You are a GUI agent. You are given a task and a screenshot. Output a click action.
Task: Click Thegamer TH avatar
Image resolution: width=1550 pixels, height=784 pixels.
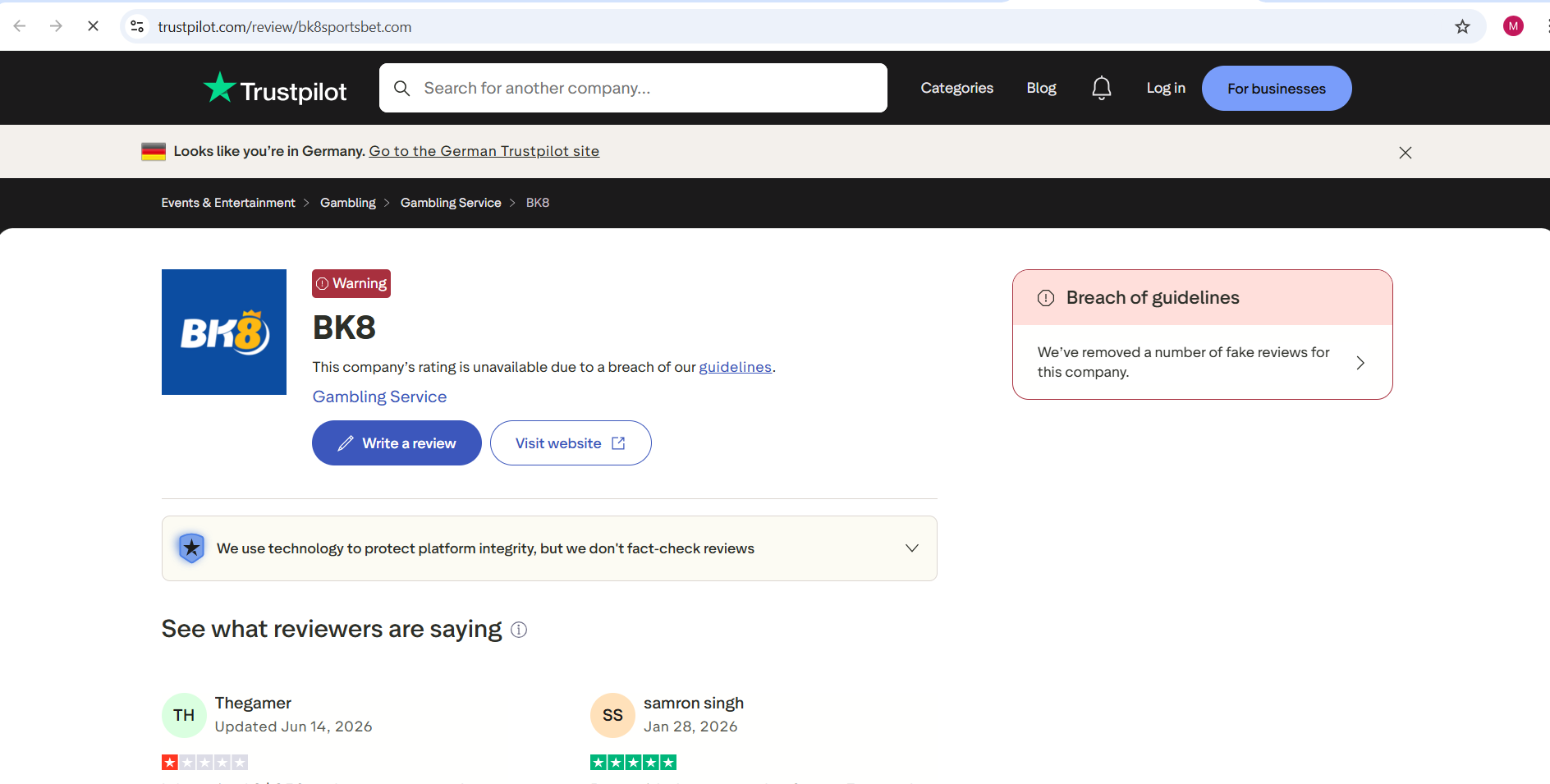(x=184, y=715)
